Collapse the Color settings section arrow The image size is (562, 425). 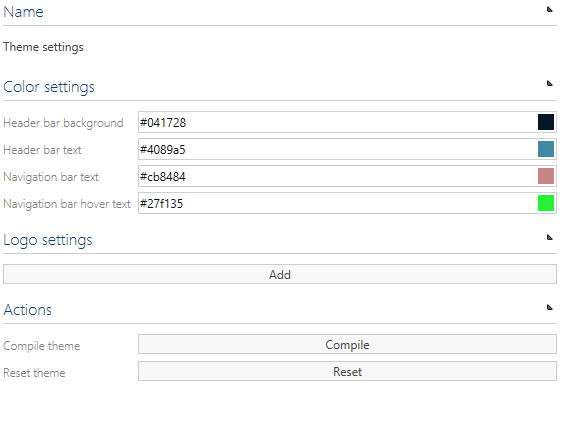click(549, 83)
